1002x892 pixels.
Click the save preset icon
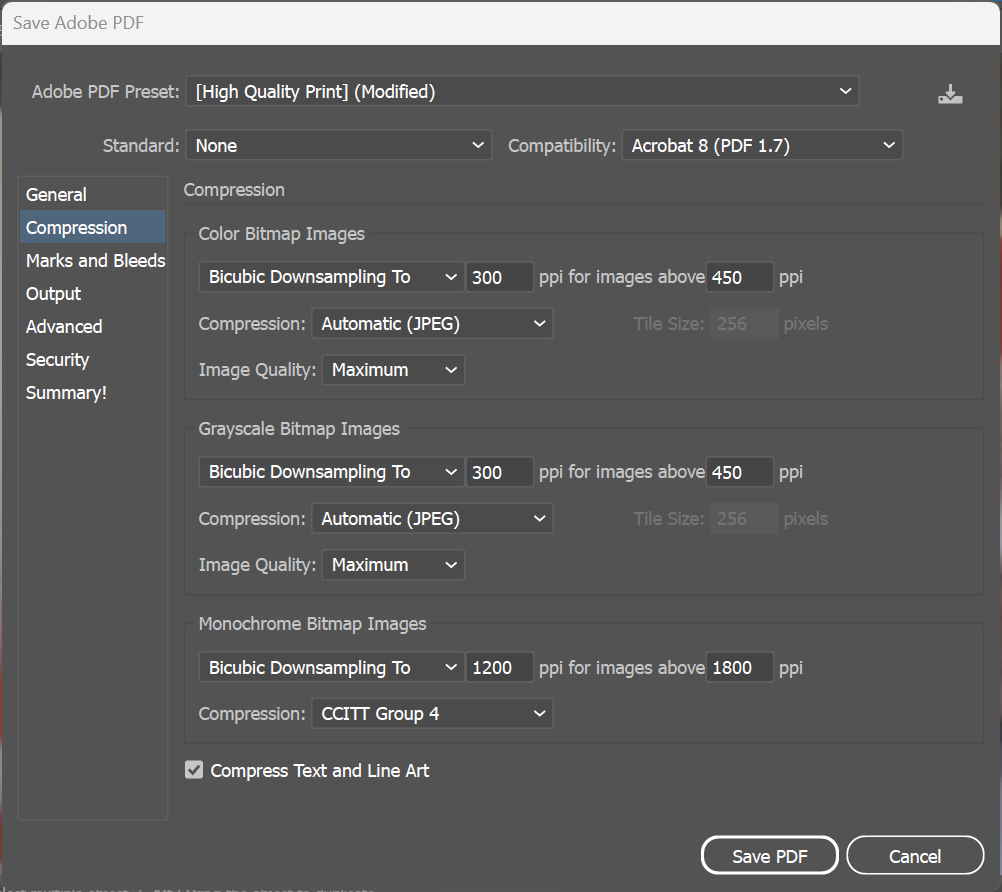click(x=949, y=95)
